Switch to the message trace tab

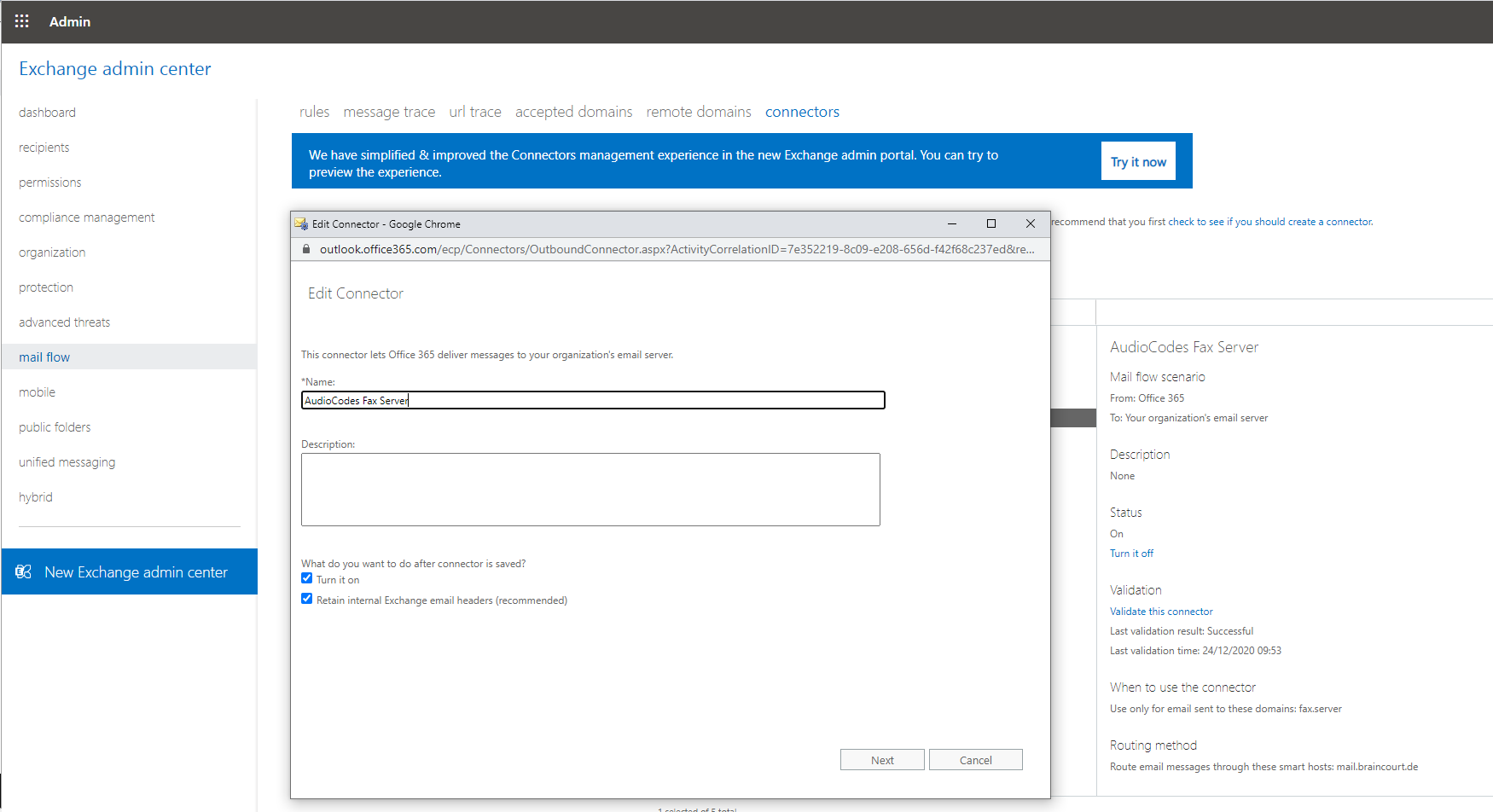point(389,112)
